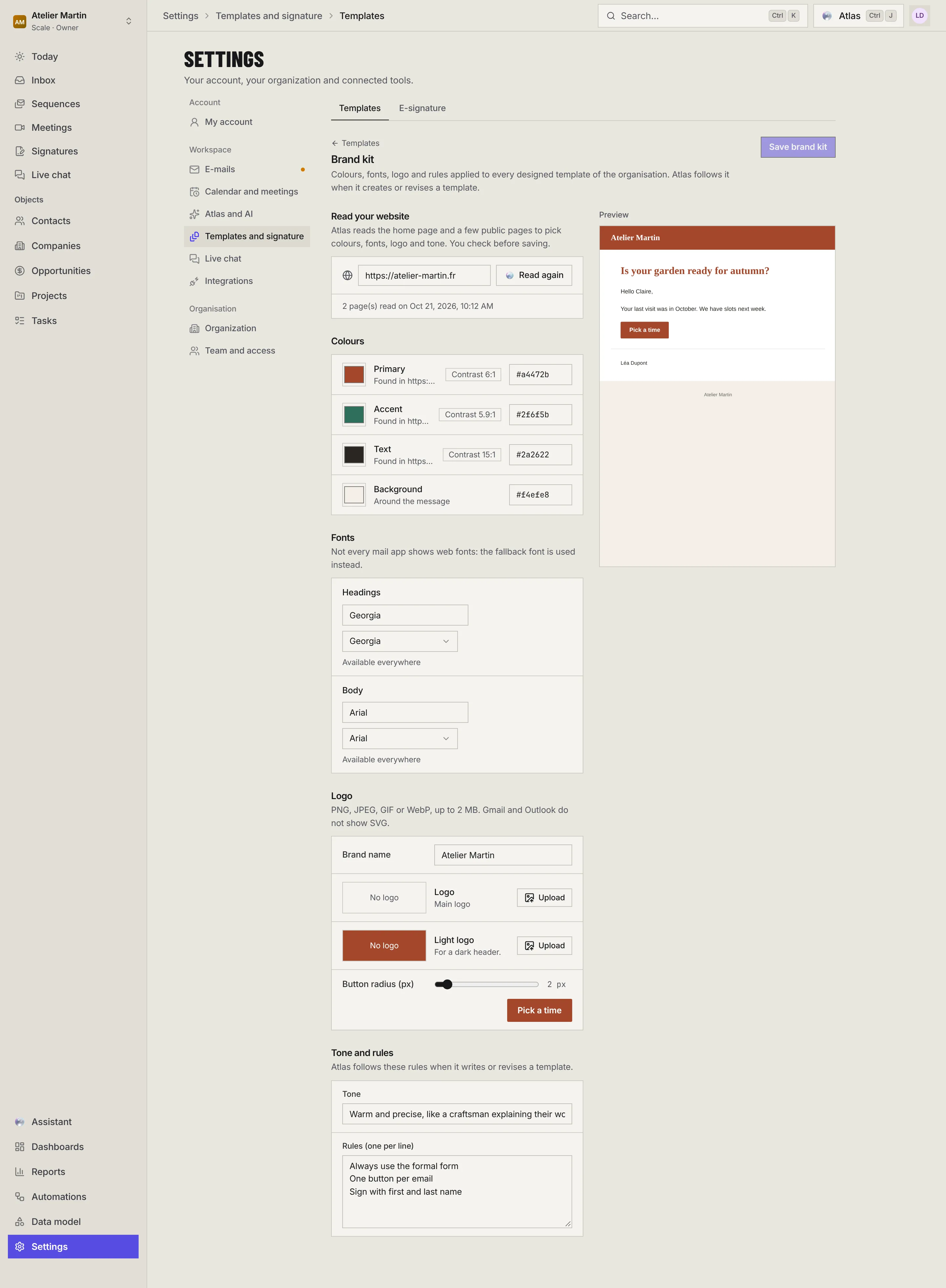Open the Data model shapes icon

click(x=19, y=1222)
